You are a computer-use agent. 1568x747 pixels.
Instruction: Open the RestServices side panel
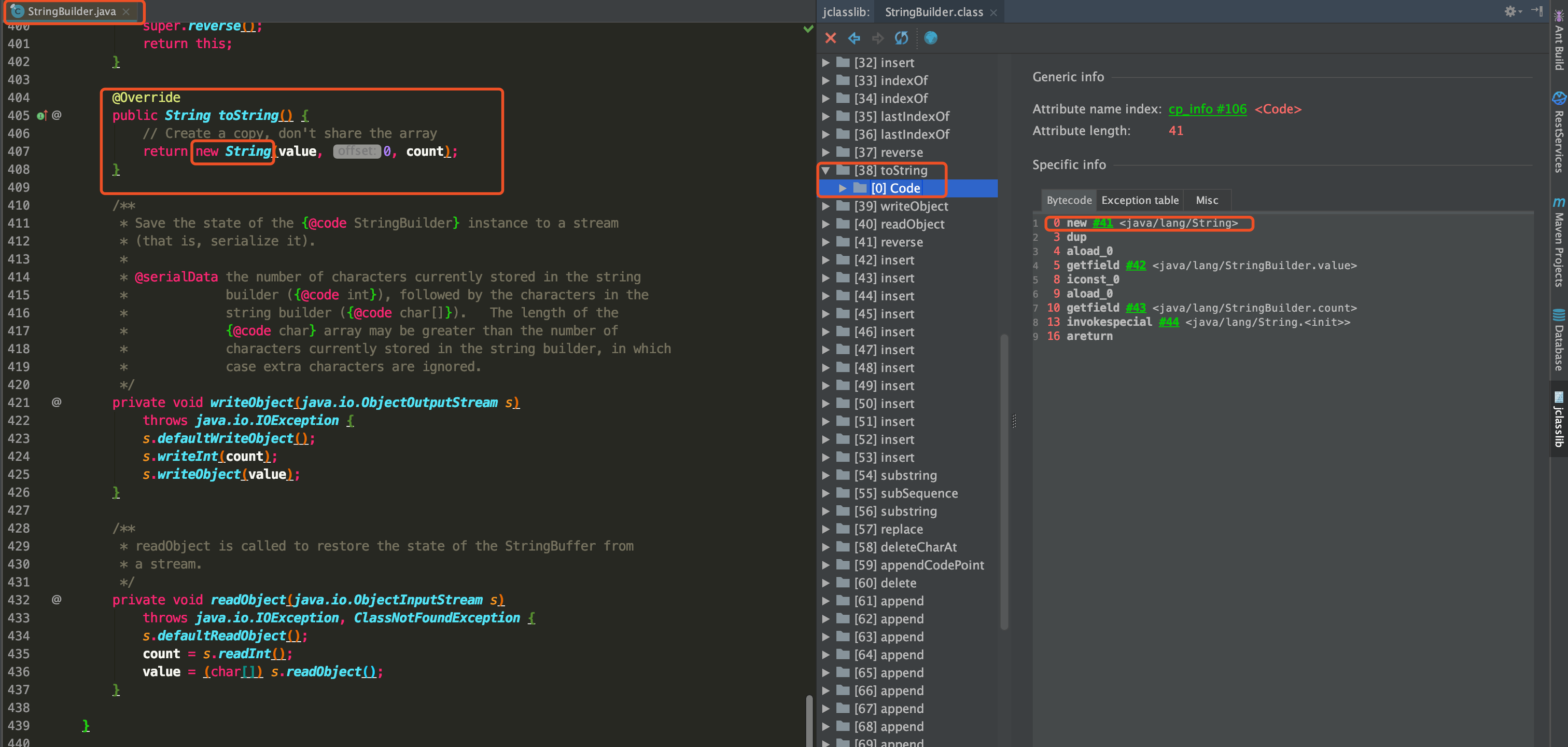[x=1559, y=133]
